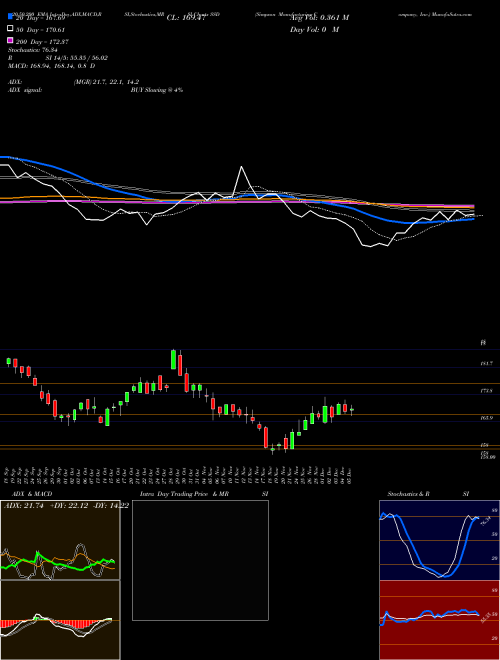
Task: Open the empty intraday trading price panel
Action: [x=200, y=560]
